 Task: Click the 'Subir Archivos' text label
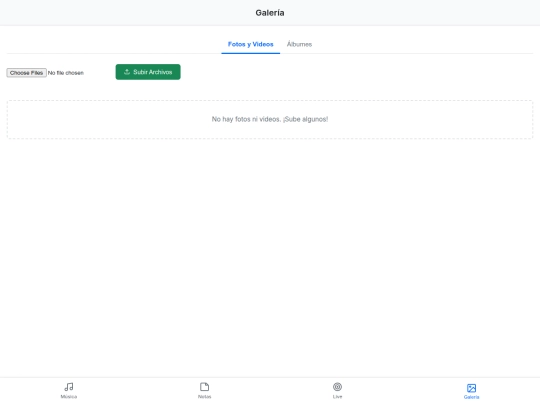coord(153,72)
